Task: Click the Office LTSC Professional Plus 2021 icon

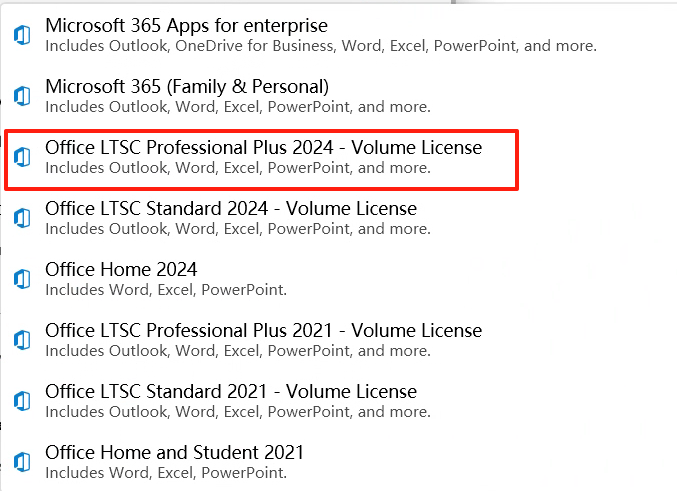Action: (21, 340)
